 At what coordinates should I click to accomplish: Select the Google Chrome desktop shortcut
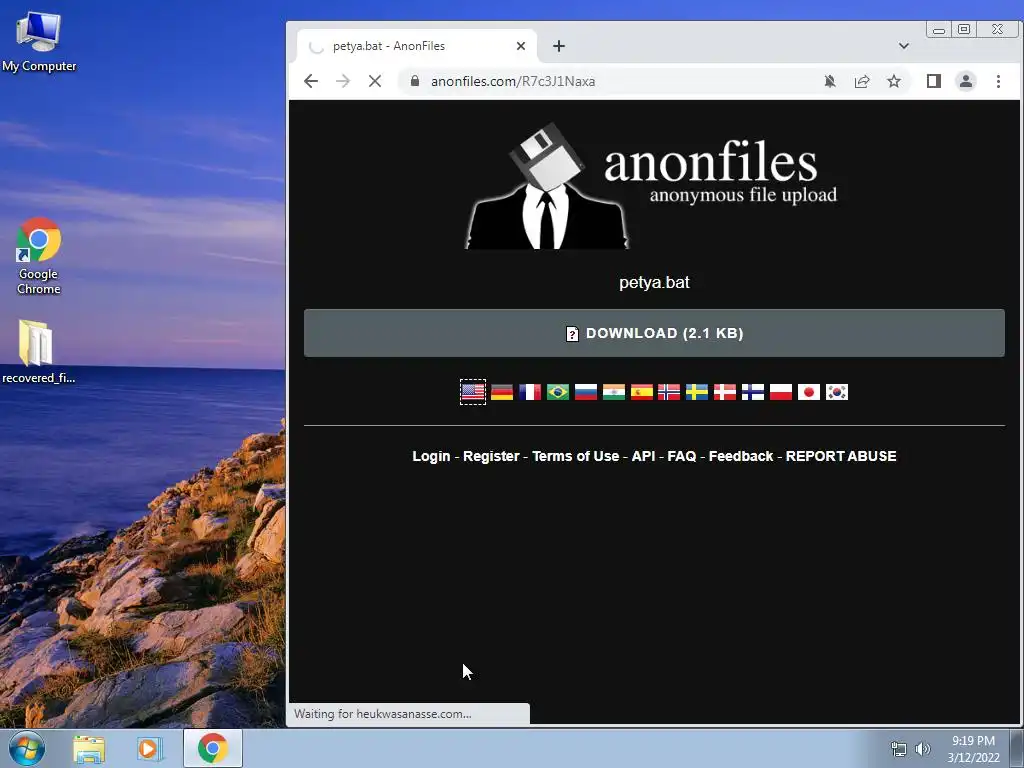[39, 256]
